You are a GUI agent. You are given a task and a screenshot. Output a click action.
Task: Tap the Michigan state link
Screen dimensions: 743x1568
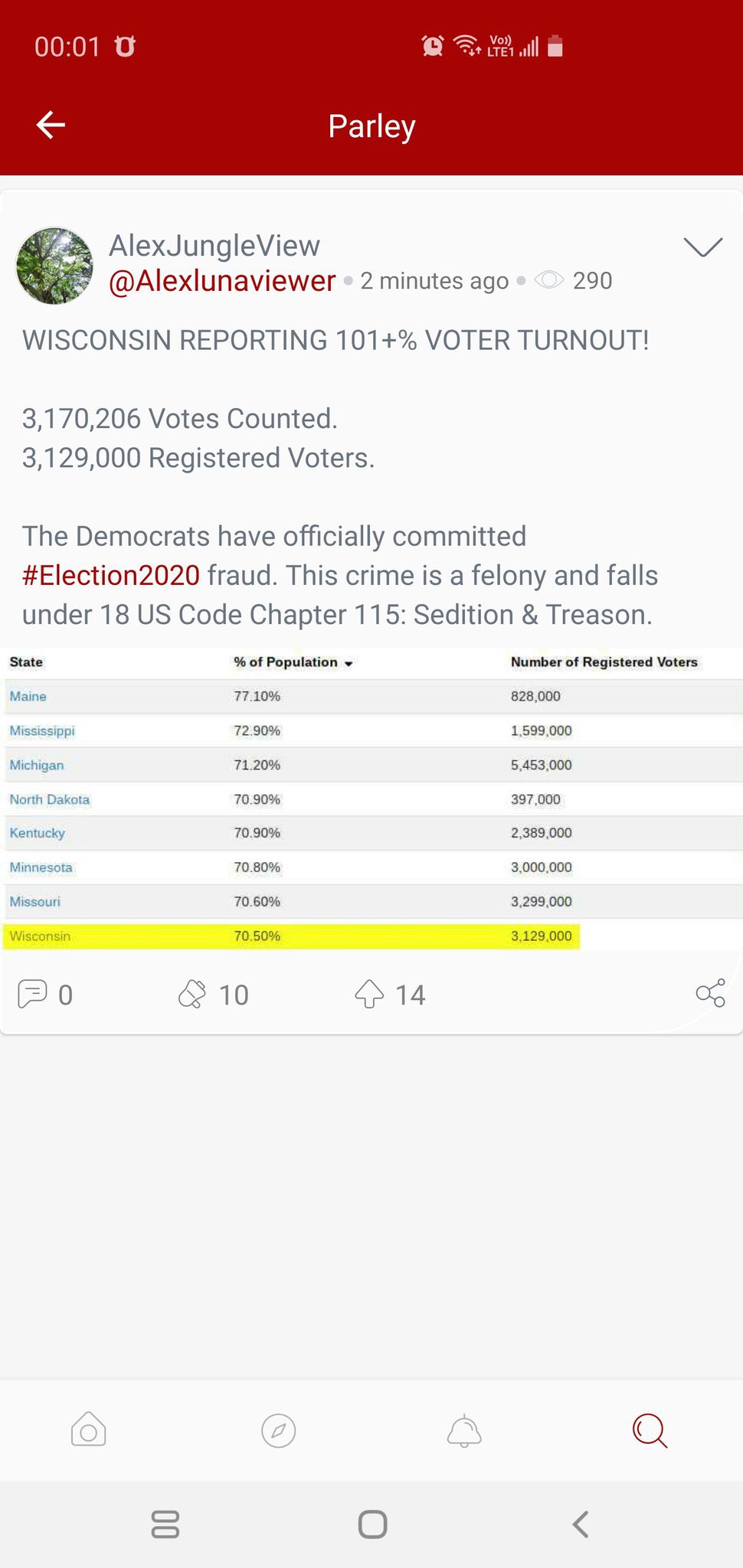37,765
